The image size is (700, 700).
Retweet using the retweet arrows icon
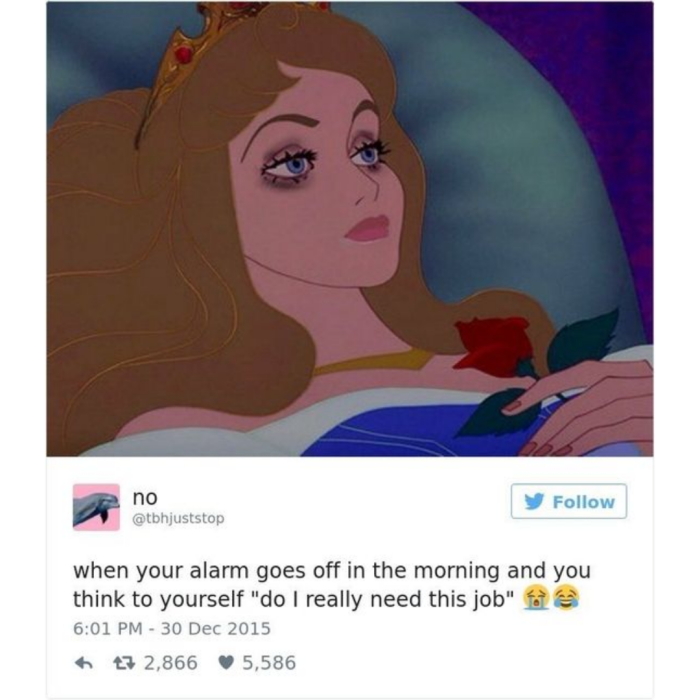(124, 663)
